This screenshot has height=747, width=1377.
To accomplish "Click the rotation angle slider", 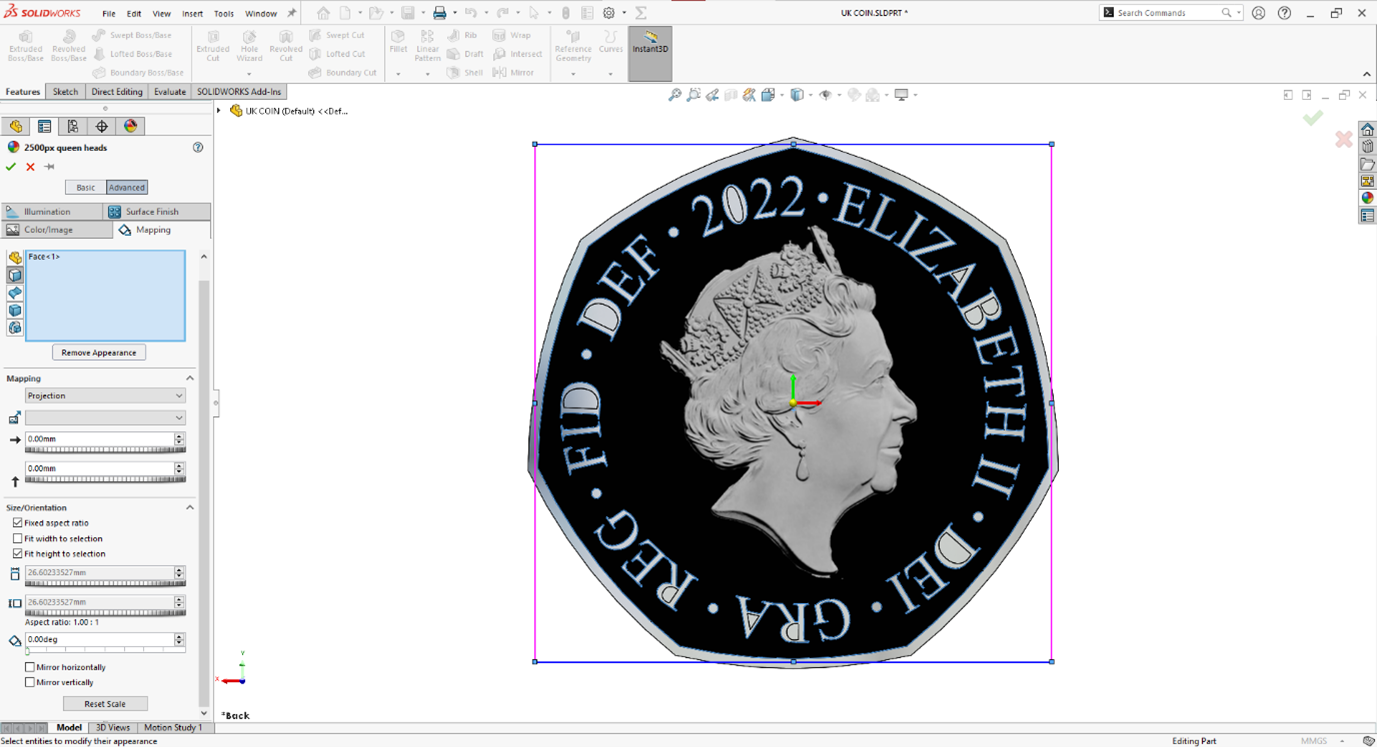I will pos(105,650).
